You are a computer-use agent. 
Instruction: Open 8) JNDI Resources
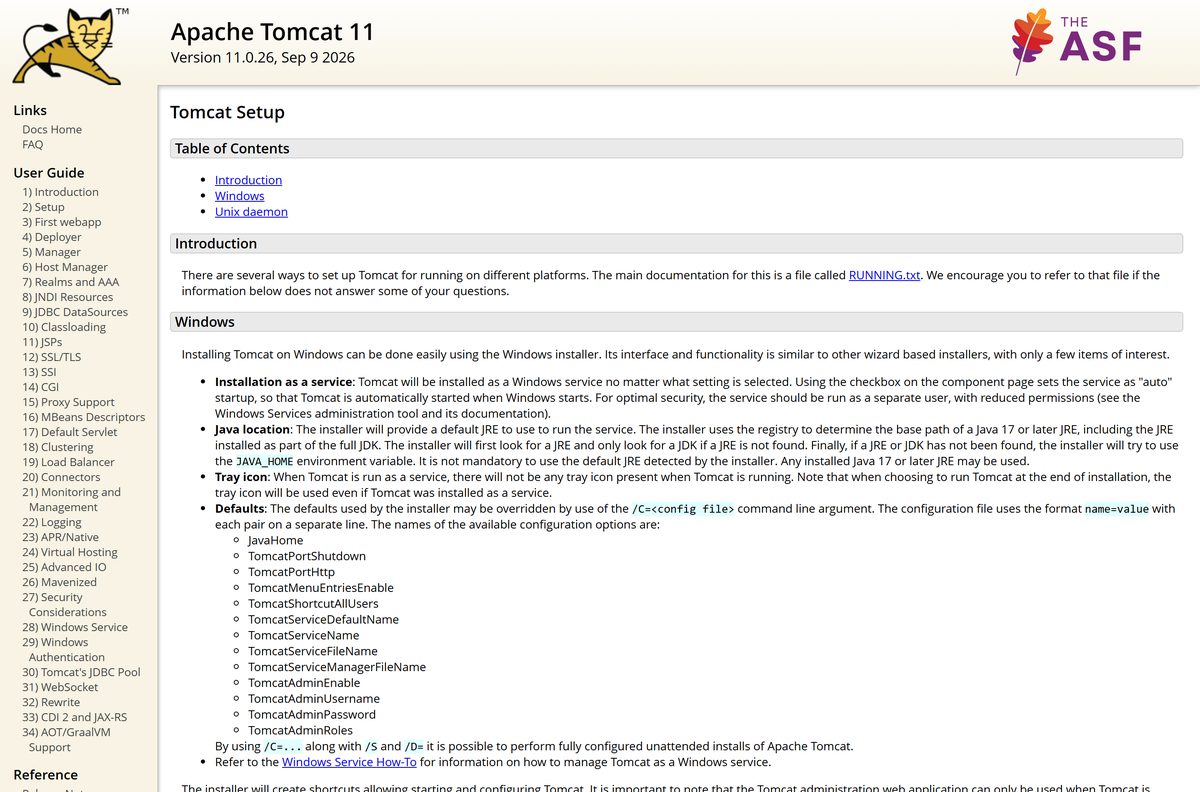click(x=67, y=297)
